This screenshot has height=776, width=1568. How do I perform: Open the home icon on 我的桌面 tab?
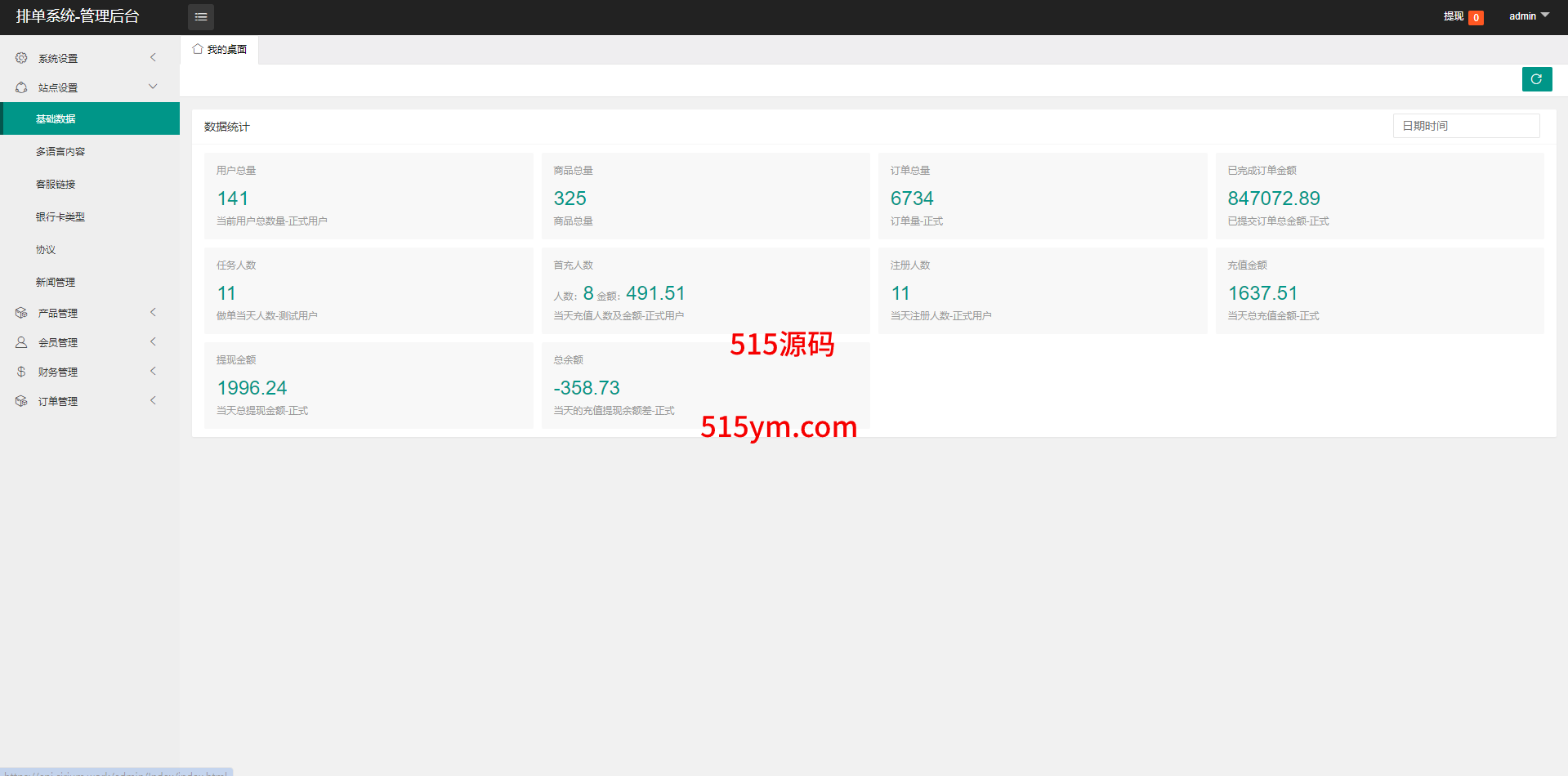(198, 49)
